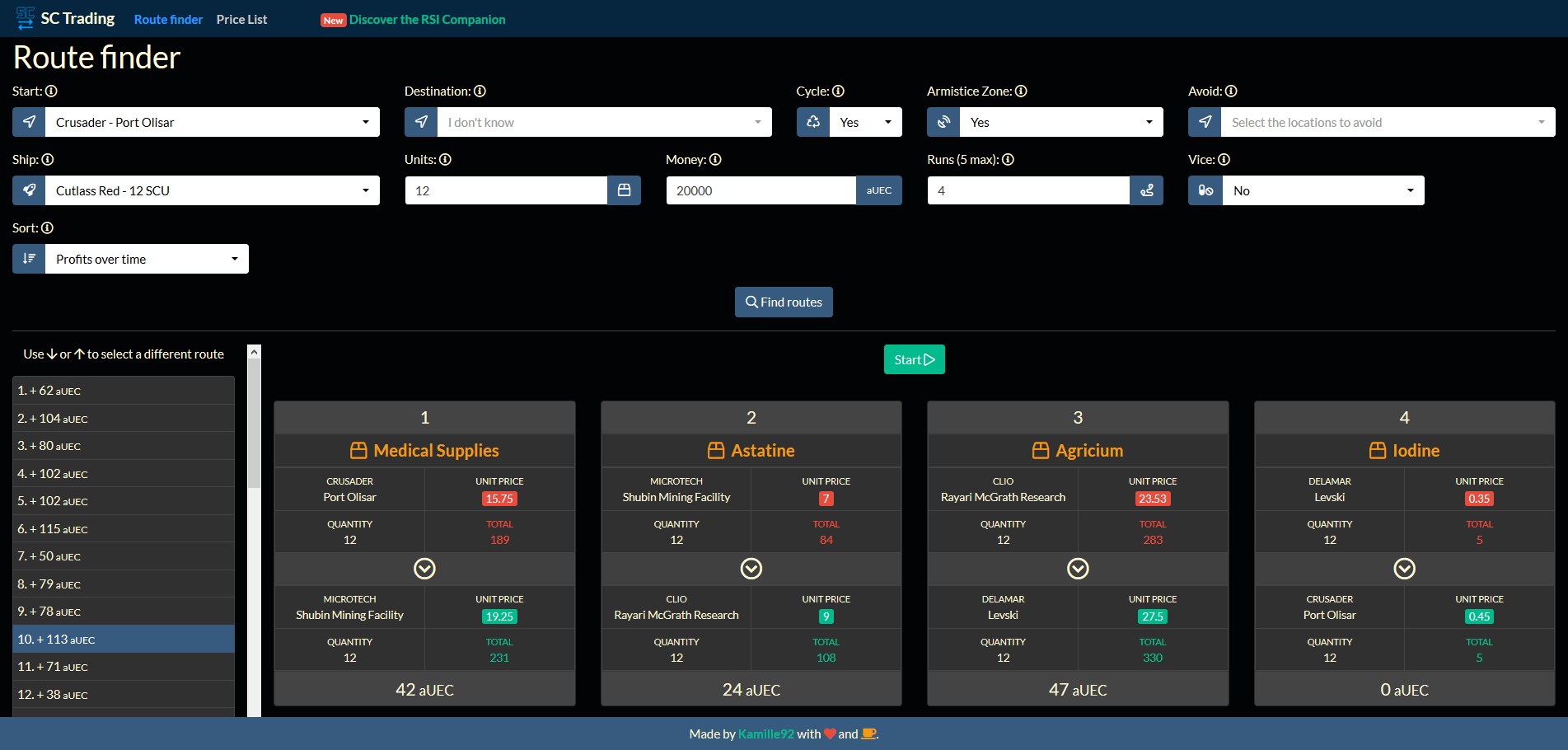Click the Ship rocket icon

point(29,190)
